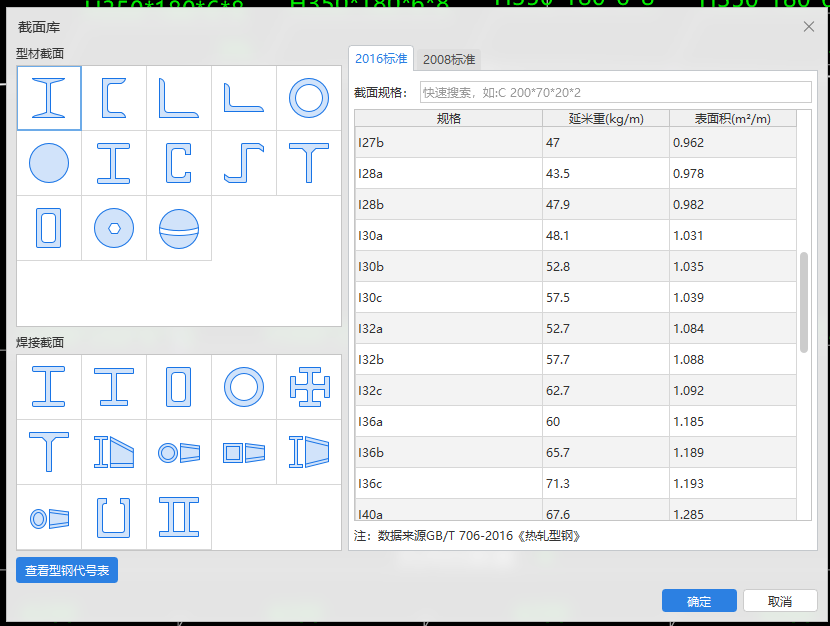Image resolution: width=830 pixels, height=626 pixels.
Task: Switch to the 2008标准 tab
Action: [449, 59]
